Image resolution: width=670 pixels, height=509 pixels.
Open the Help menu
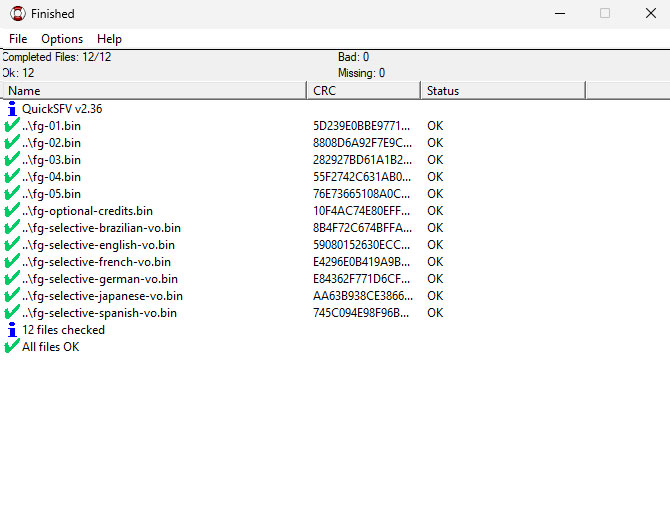[109, 39]
